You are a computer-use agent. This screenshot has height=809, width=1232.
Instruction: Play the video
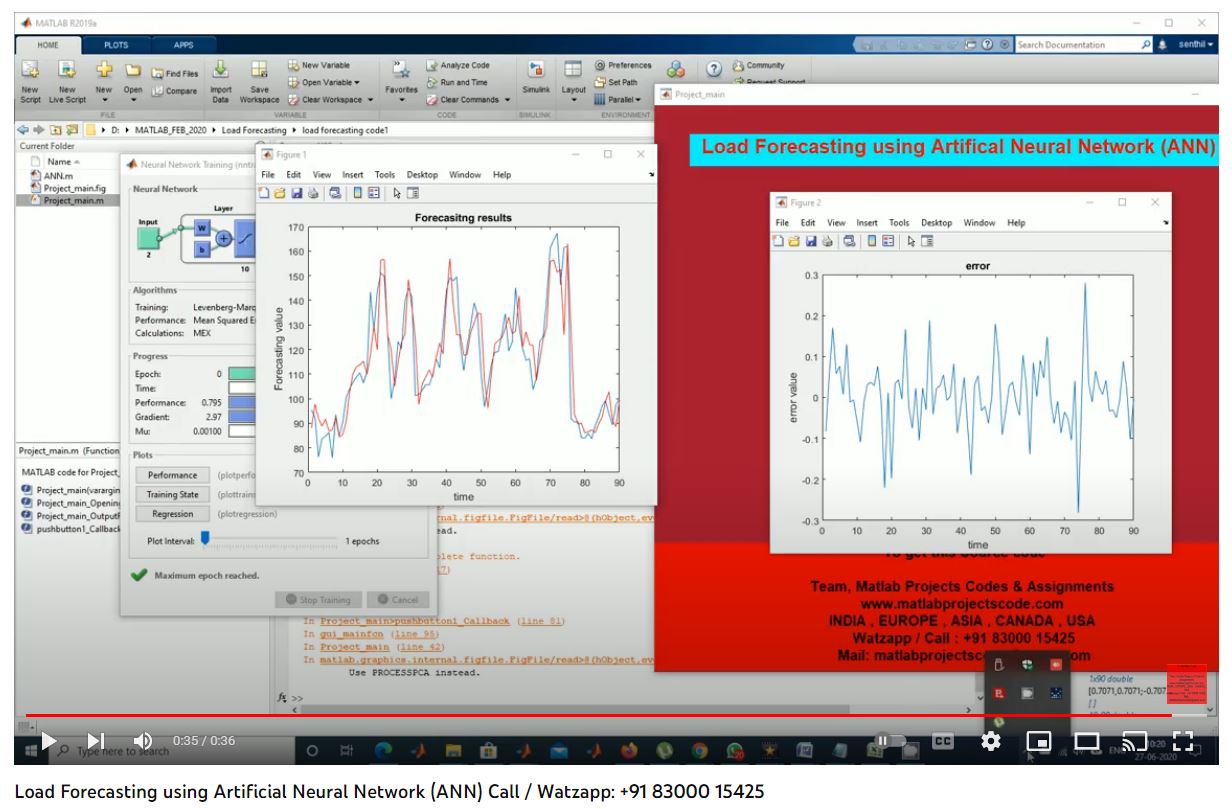(48, 741)
